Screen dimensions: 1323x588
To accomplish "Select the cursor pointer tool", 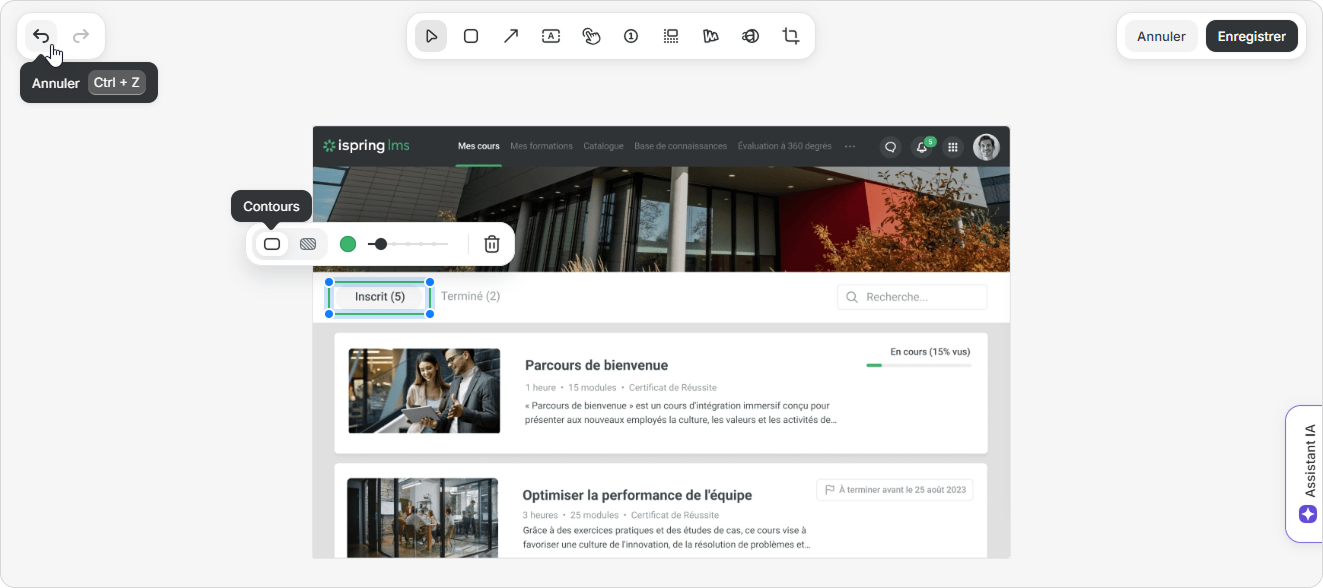I will point(431,36).
